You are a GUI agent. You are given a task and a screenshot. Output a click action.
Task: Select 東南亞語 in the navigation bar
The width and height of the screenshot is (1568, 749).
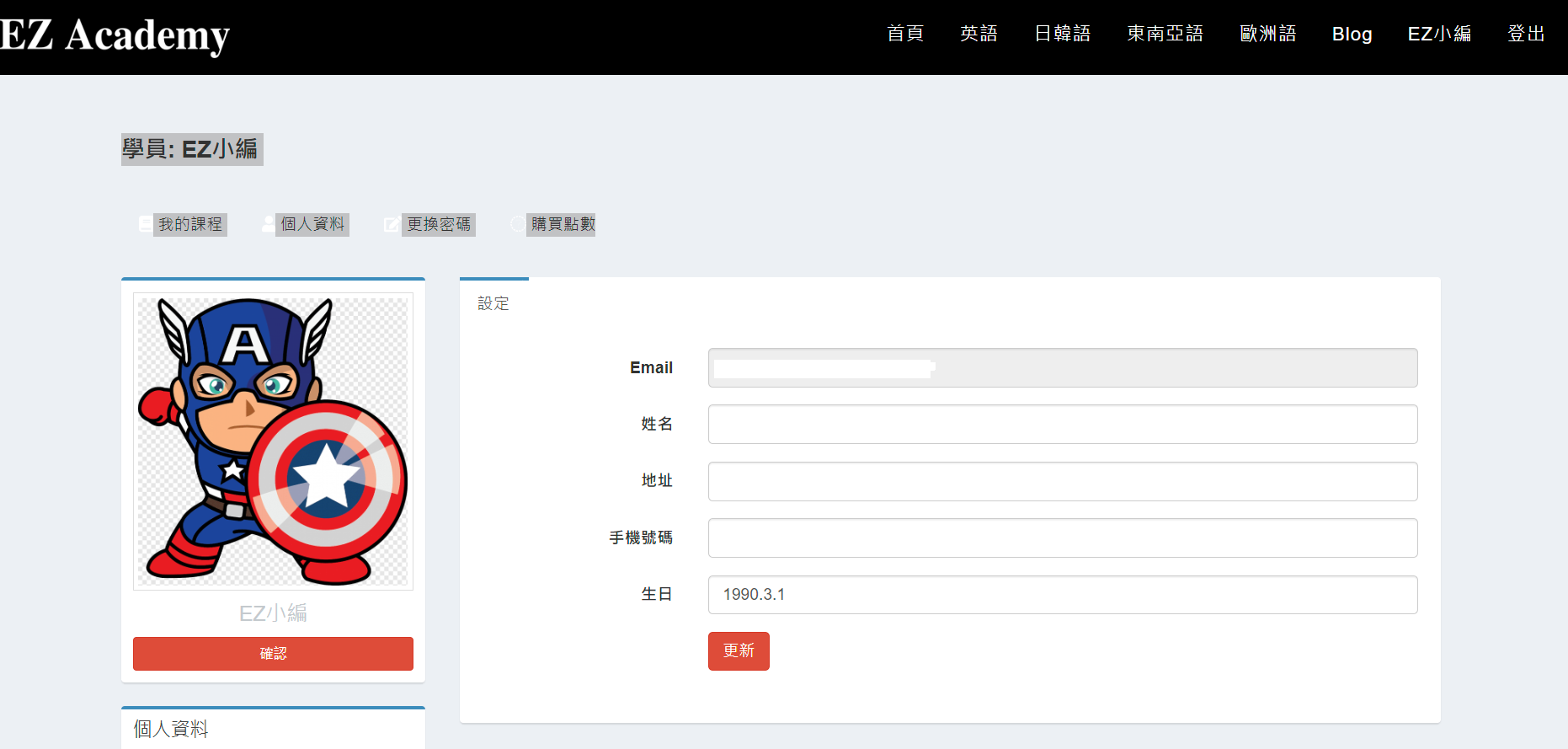1165,34
